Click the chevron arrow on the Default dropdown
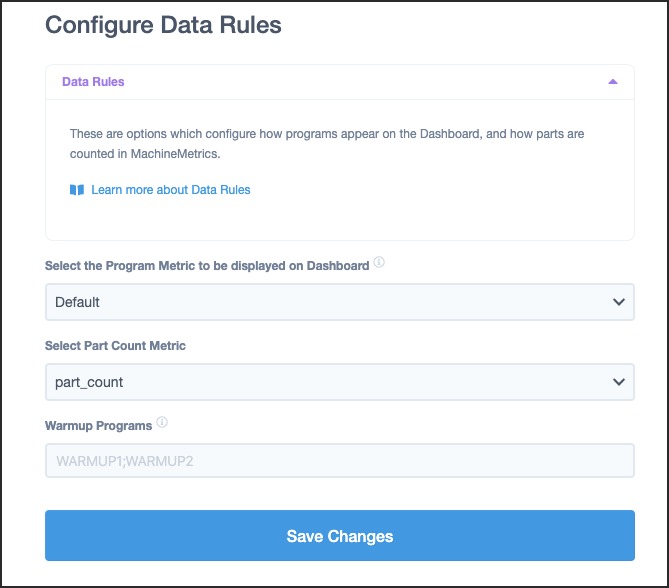The image size is (669, 588). tap(619, 302)
